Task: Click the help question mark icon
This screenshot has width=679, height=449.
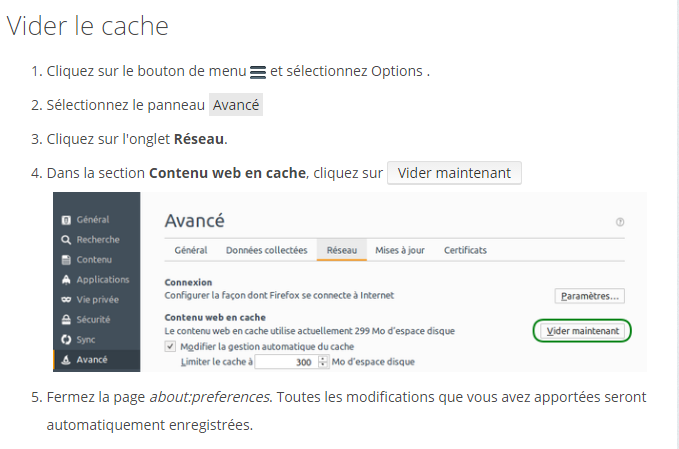Action: [620, 222]
